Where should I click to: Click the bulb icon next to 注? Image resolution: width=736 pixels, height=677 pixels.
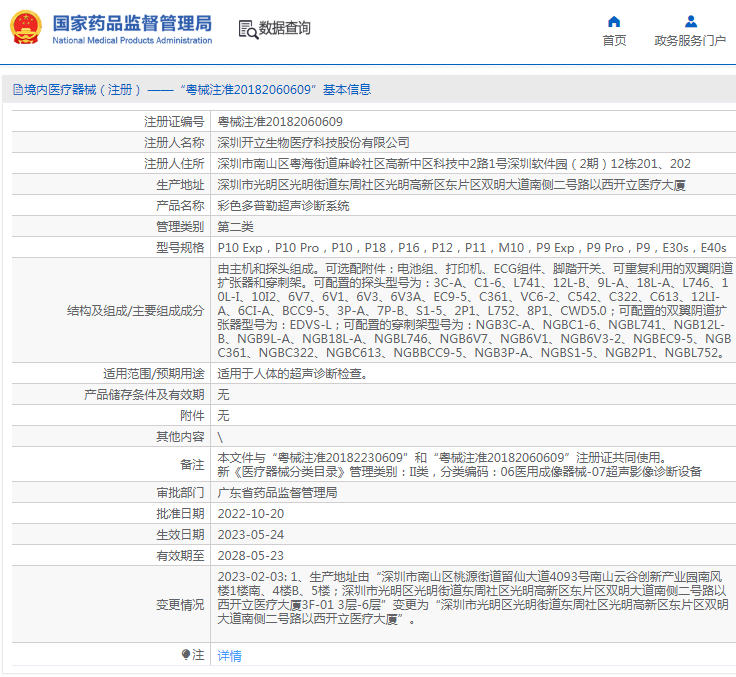(x=186, y=654)
